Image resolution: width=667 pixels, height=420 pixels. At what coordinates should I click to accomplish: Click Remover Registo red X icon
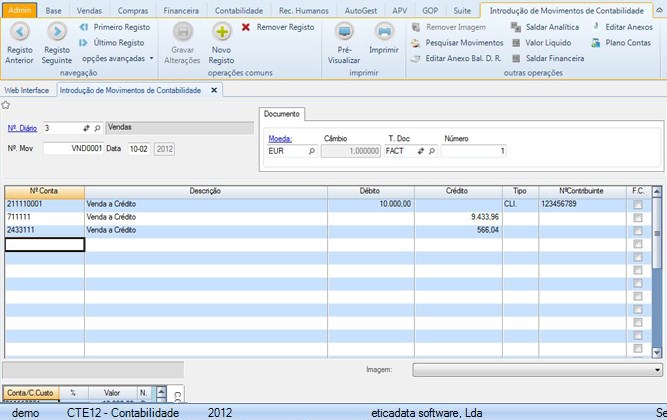246,27
